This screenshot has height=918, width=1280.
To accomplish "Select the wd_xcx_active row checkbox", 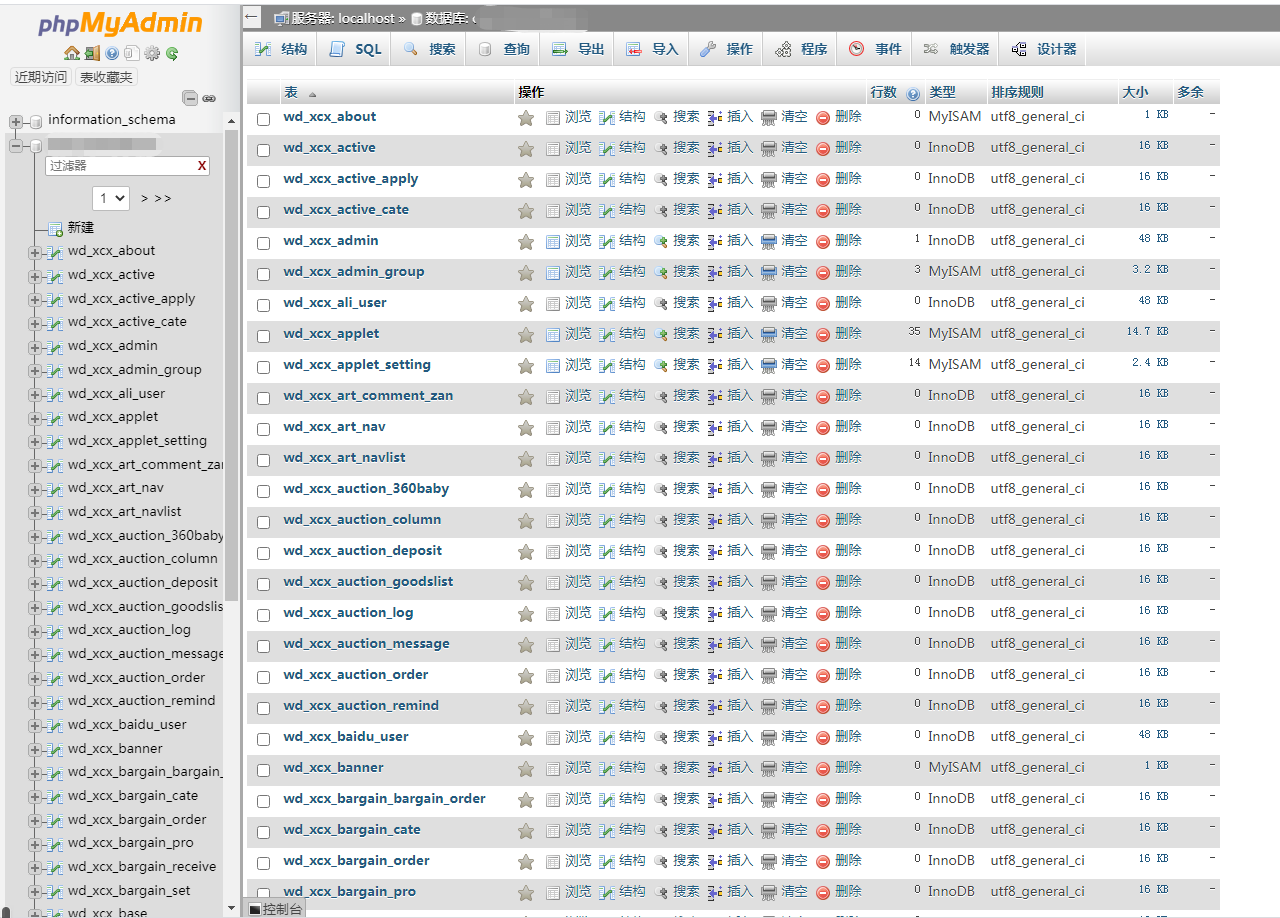I will (x=264, y=150).
